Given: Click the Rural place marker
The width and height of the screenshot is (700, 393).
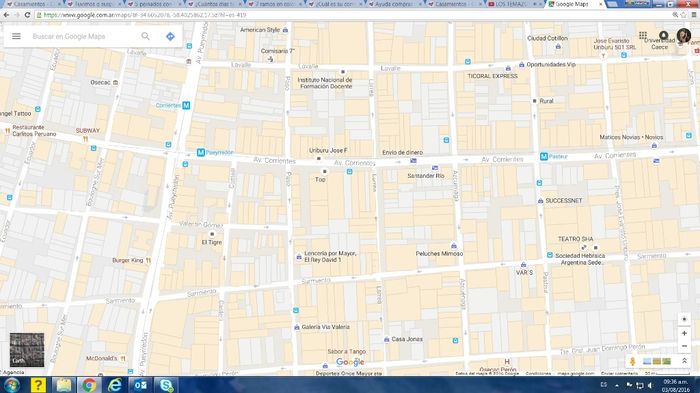Looking at the screenshot, I should (x=534, y=101).
